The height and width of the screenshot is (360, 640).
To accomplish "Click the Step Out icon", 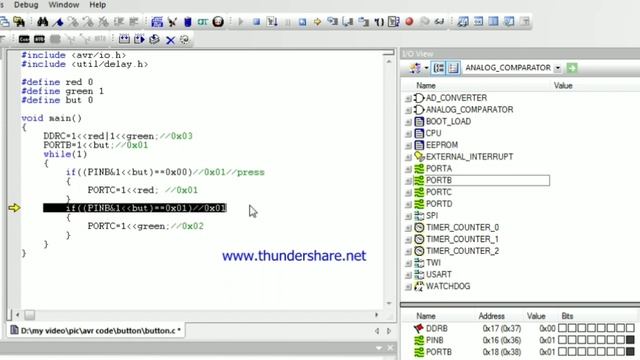I will coord(363,22).
